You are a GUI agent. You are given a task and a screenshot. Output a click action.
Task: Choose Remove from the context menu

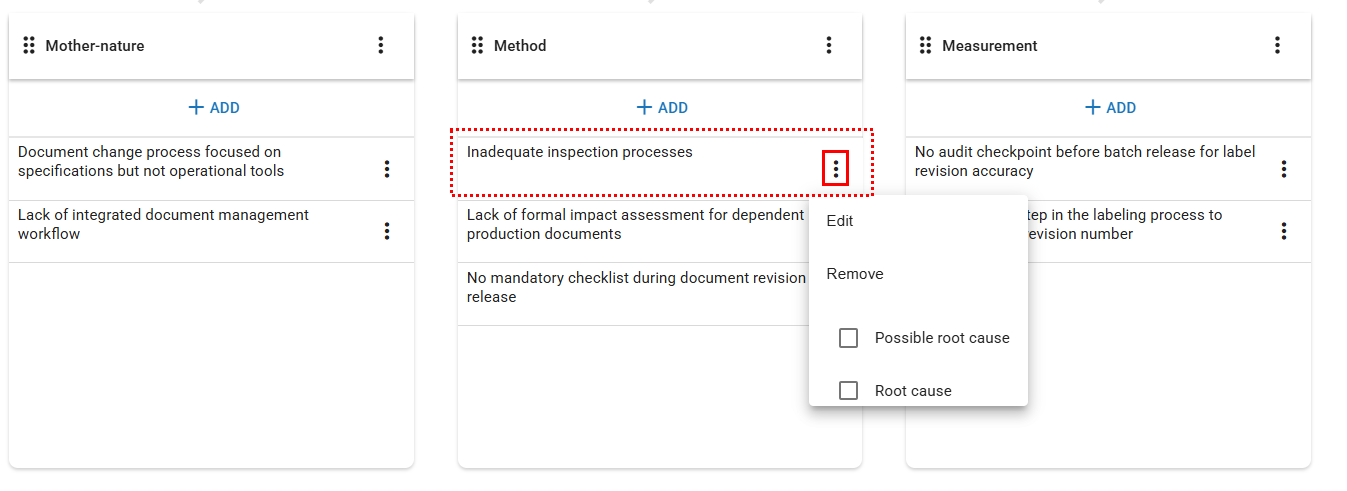click(x=855, y=274)
